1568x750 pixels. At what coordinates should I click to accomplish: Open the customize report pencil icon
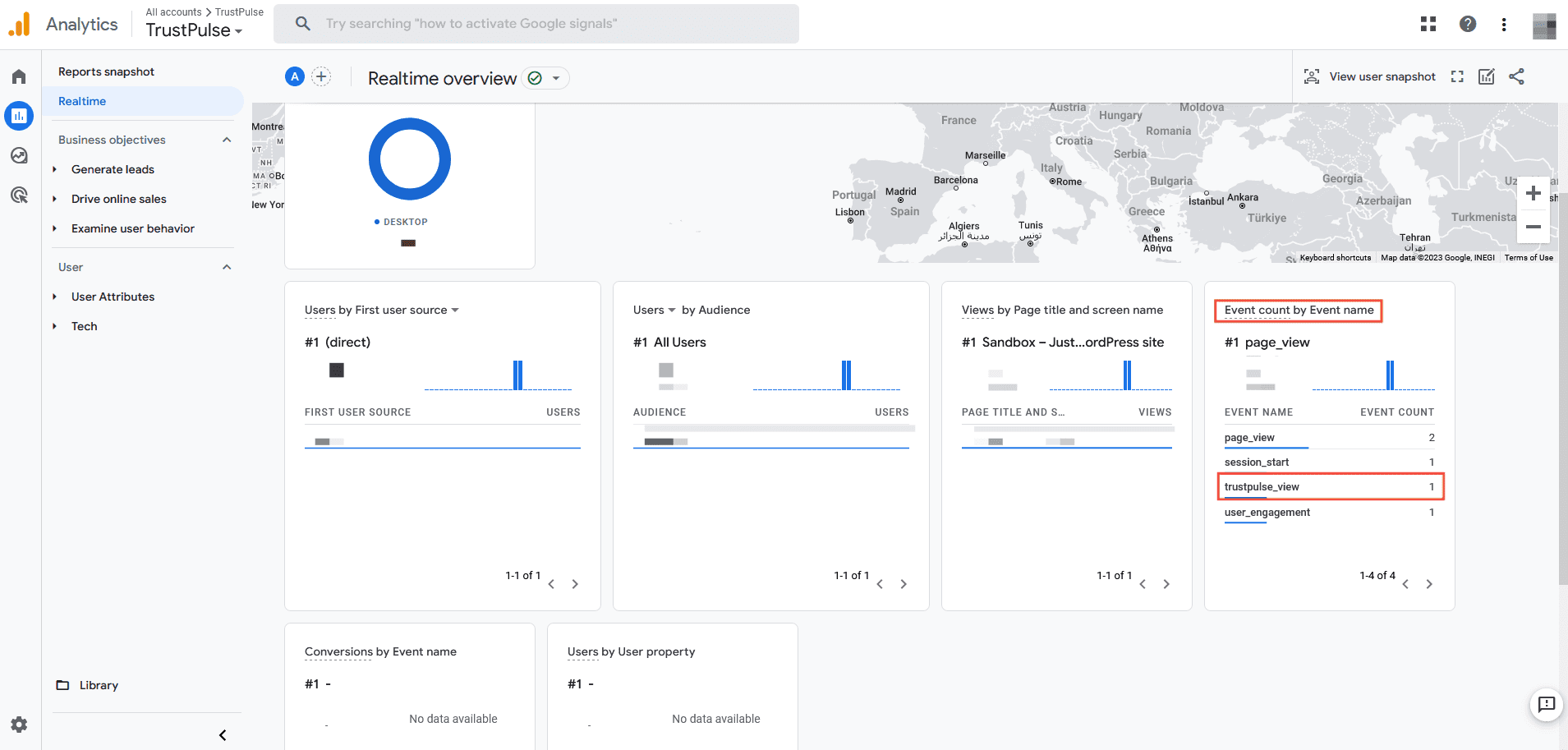click(1487, 76)
